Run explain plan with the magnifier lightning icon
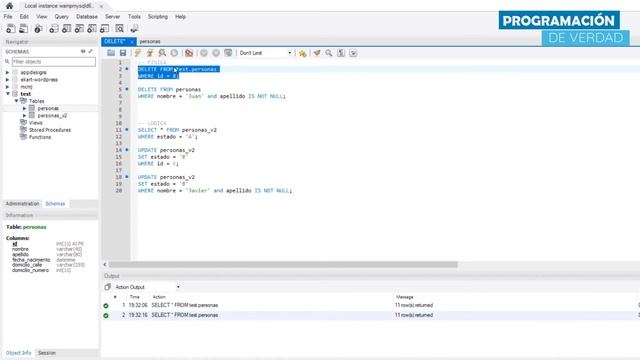 [162, 53]
